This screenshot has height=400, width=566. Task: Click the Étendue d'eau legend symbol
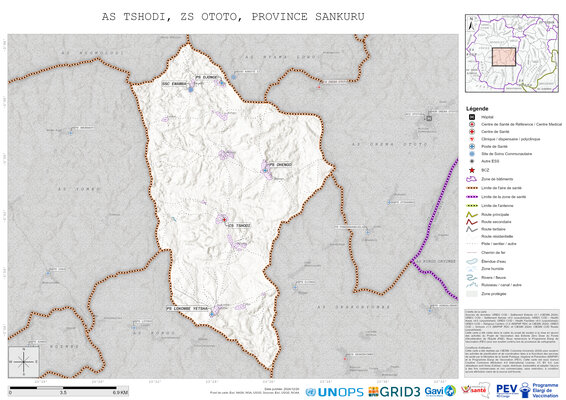pyautogui.click(x=471, y=261)
